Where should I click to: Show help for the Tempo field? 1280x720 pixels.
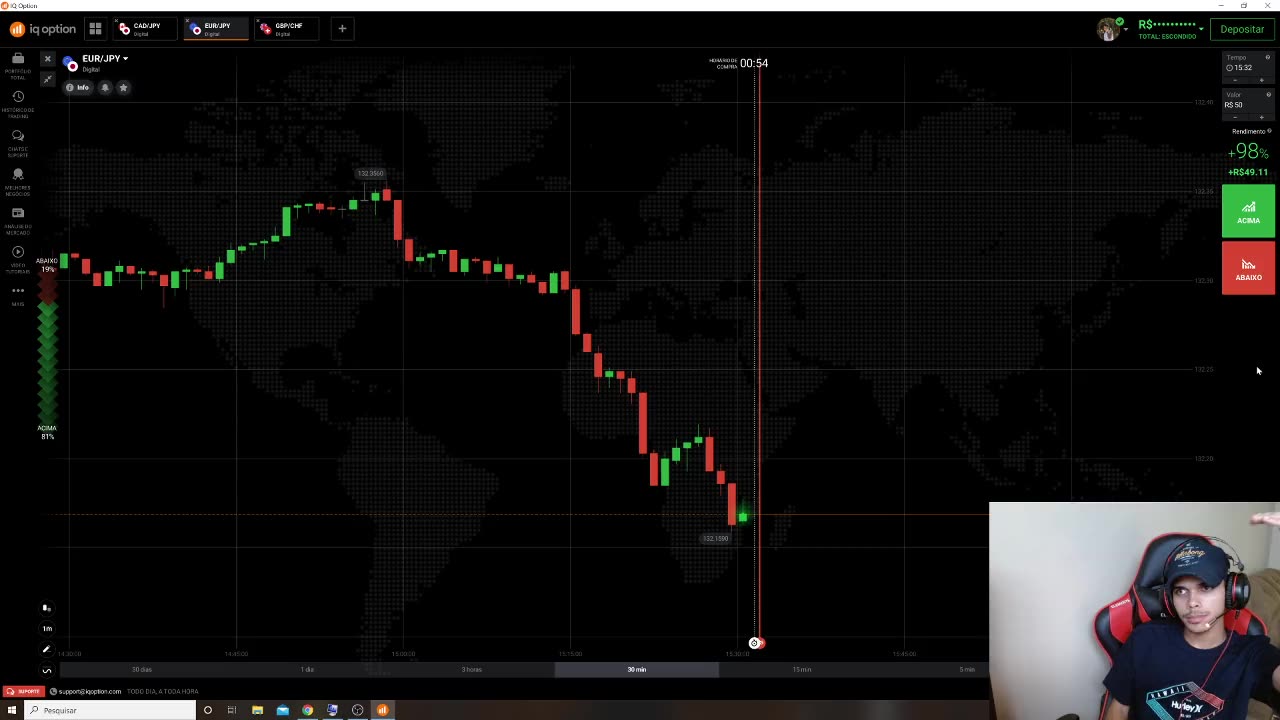tap(1268, 57)
